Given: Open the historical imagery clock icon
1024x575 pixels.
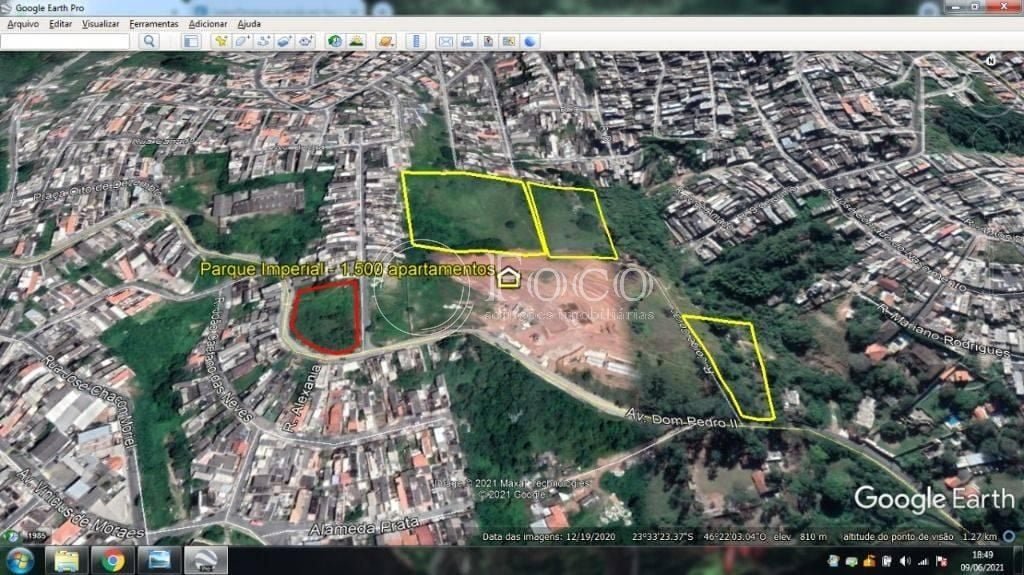Looking at the screenshot, I should (335, 41).
